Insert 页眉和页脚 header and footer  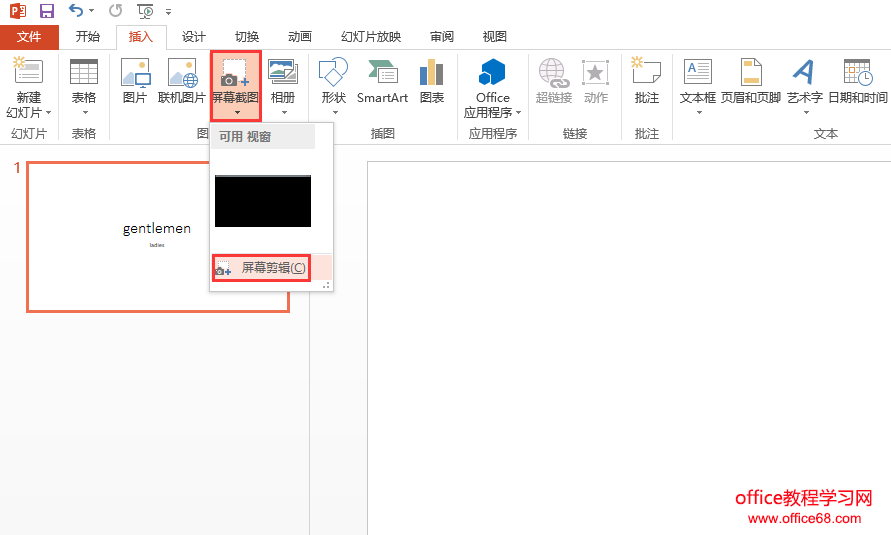coord(751,80)
